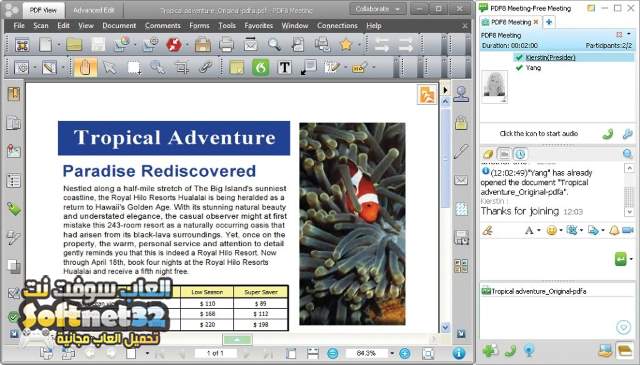Open the Comments menu

click(x=162, y=26)
